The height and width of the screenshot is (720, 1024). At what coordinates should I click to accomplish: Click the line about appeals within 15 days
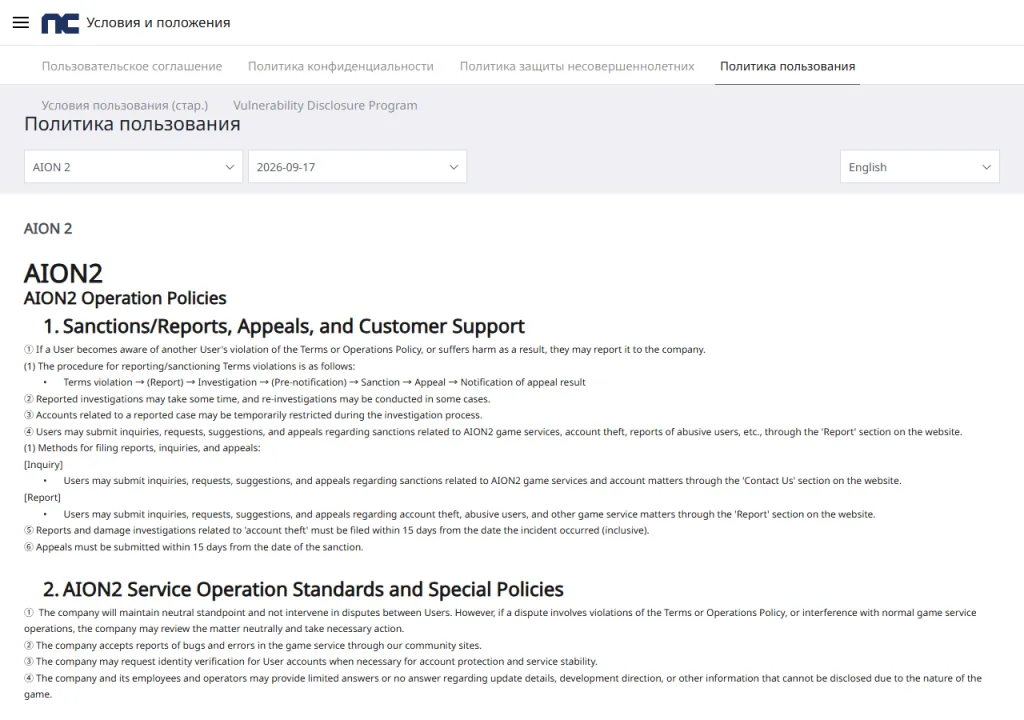pos(193,547)
